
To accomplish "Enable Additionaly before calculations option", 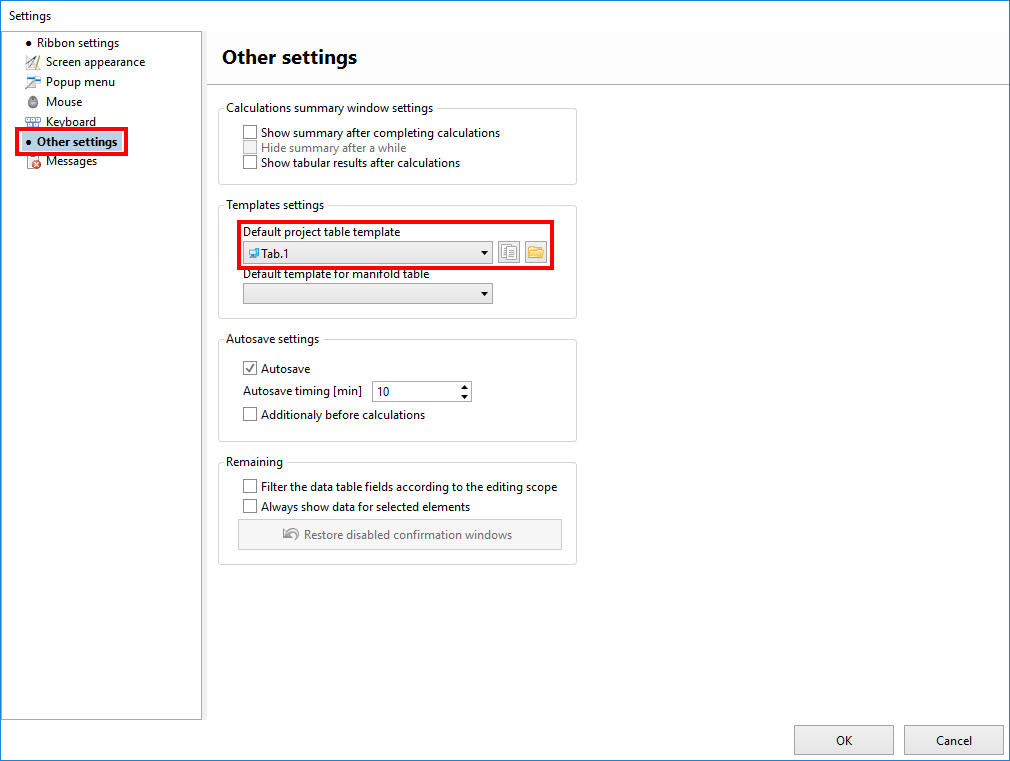I will coord(250,415).
